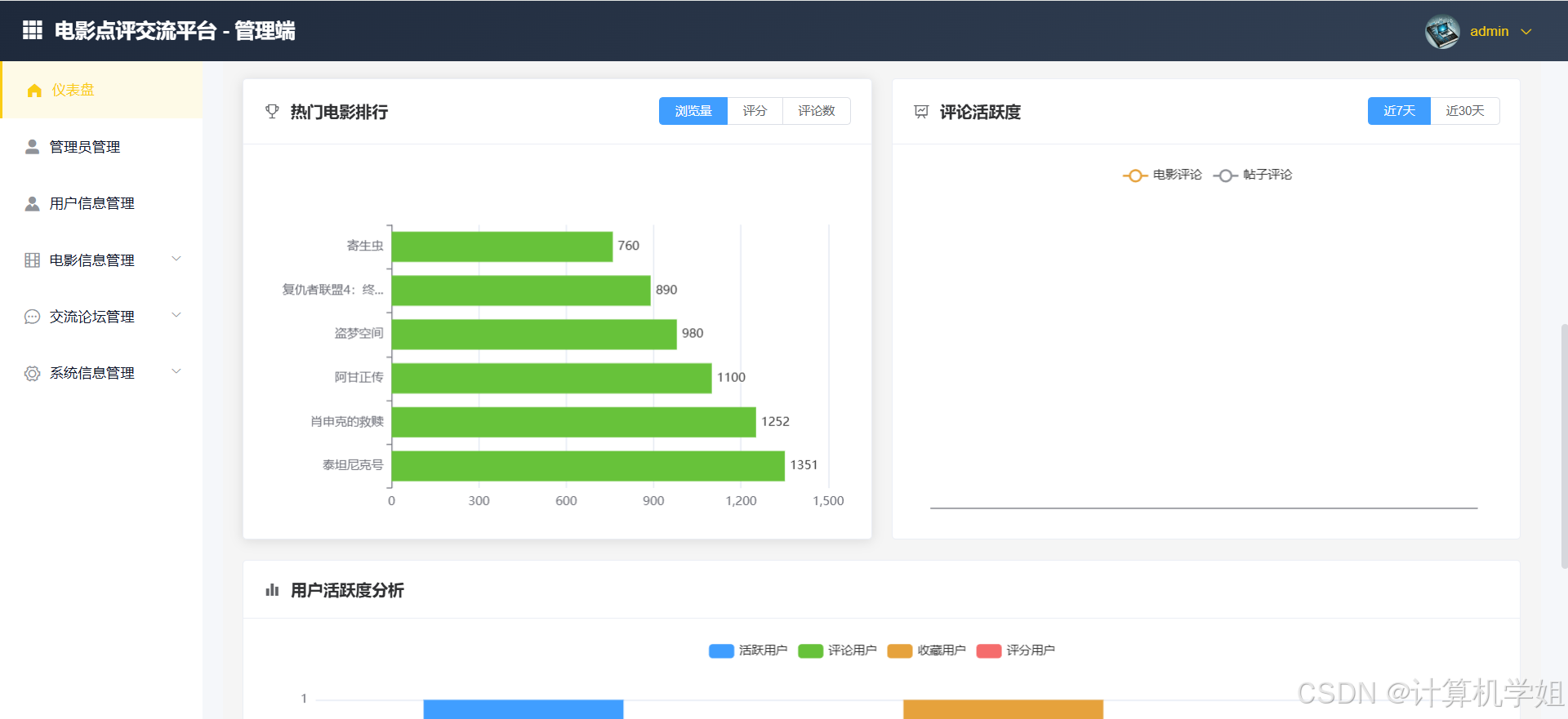Click the 泰坦尼克号 bar in chart
The height and width of the screenshot is (719, 1568).
(588, 466)
